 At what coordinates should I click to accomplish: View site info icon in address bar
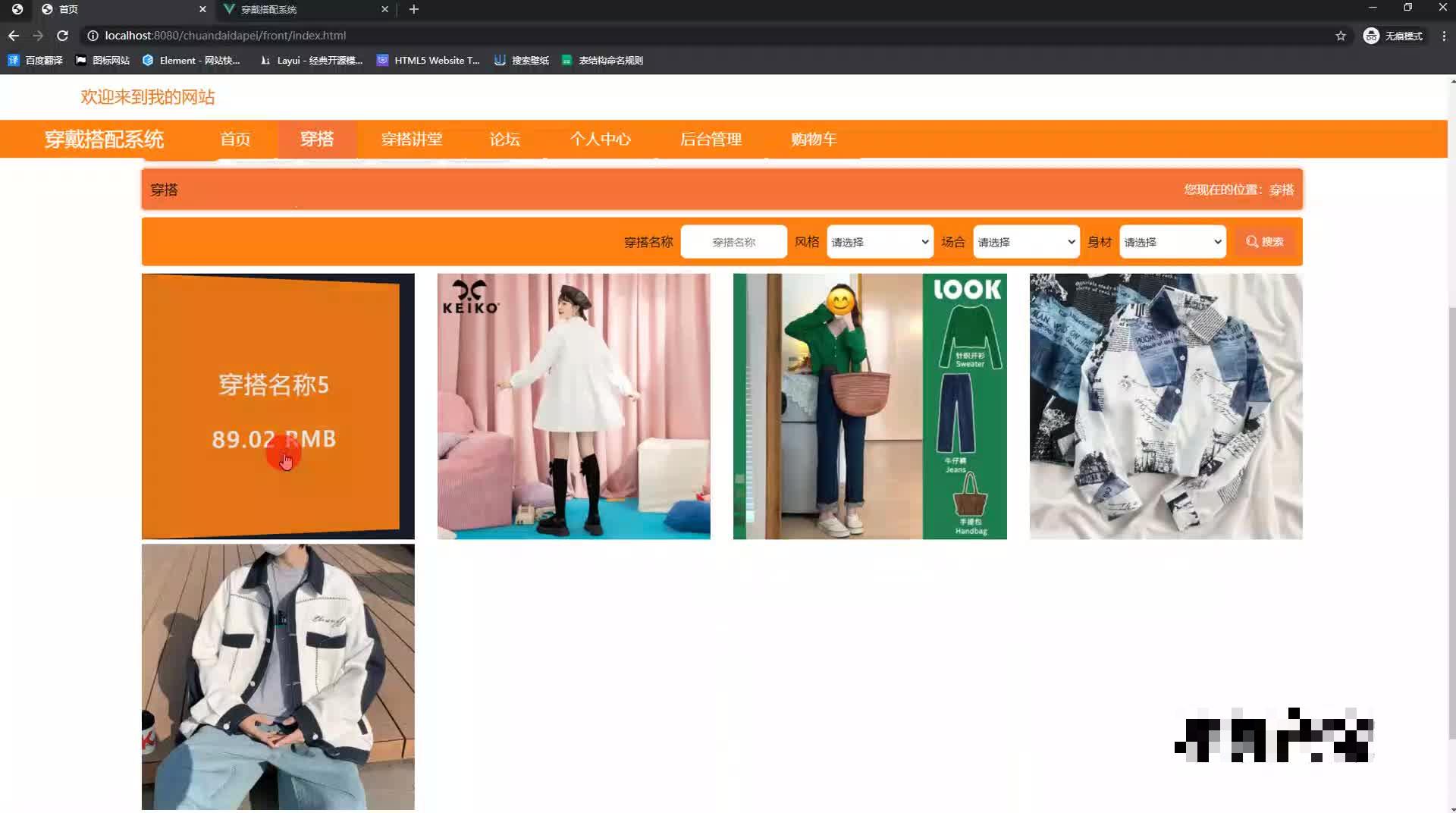coord(93,36)
